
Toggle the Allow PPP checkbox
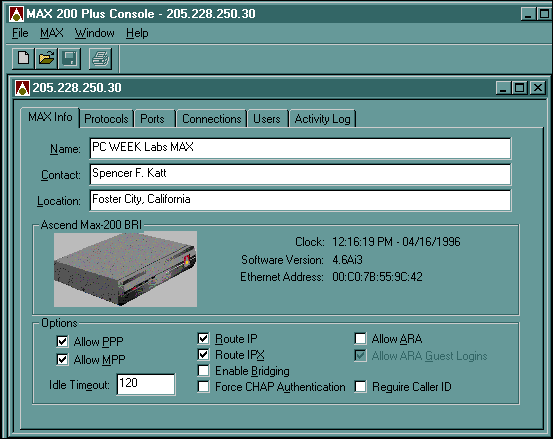[62, 341]
